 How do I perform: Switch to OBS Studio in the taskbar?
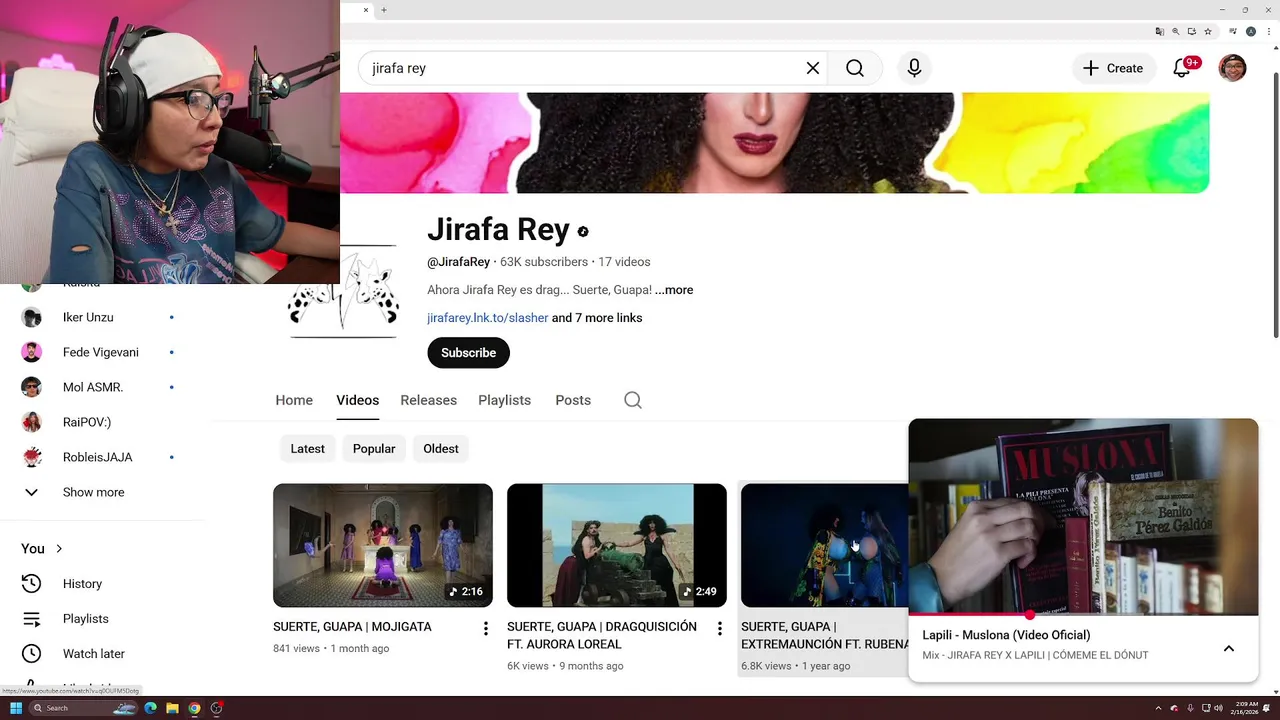coord(216,708)
